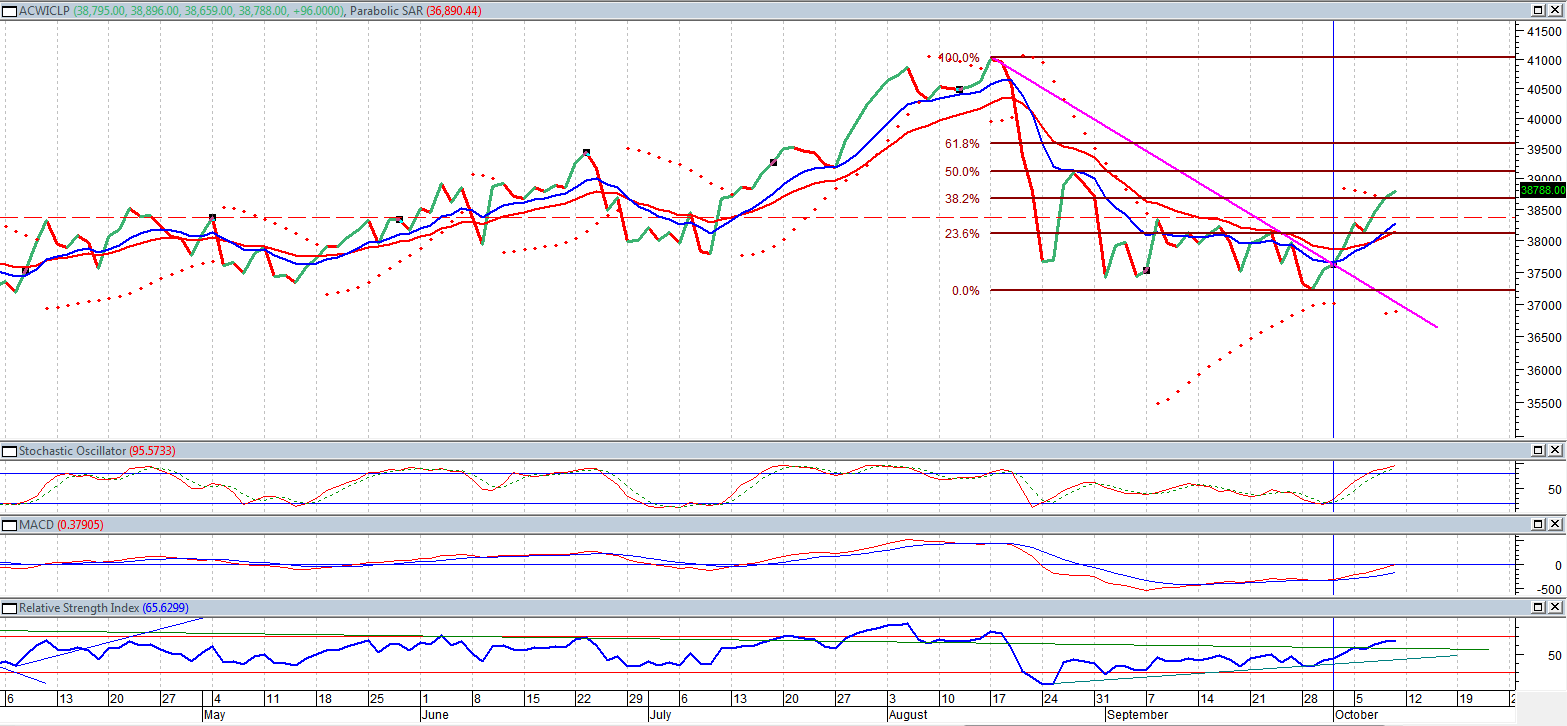
Task: Click the 100.0% Fibonacci level label
Action: tap(959, 58)
